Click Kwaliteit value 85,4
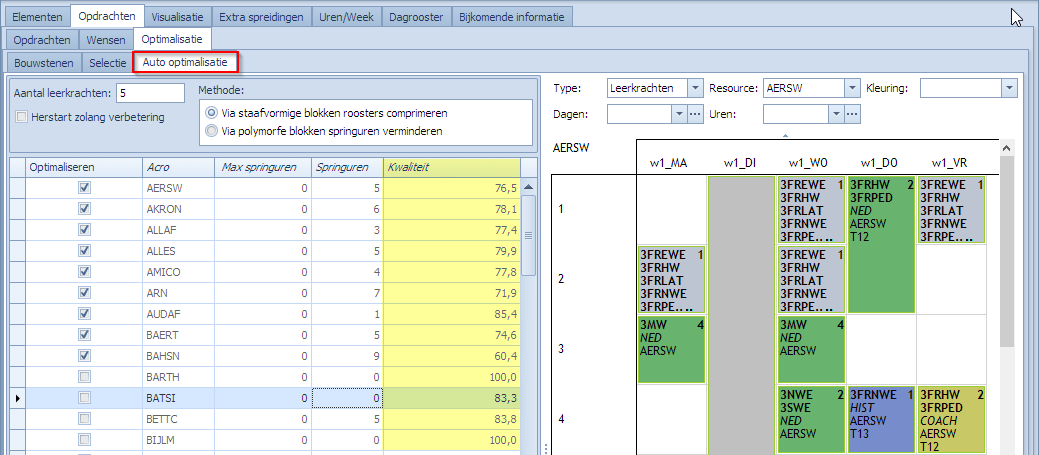1039x455 pixels. click(x=452, y=314)
